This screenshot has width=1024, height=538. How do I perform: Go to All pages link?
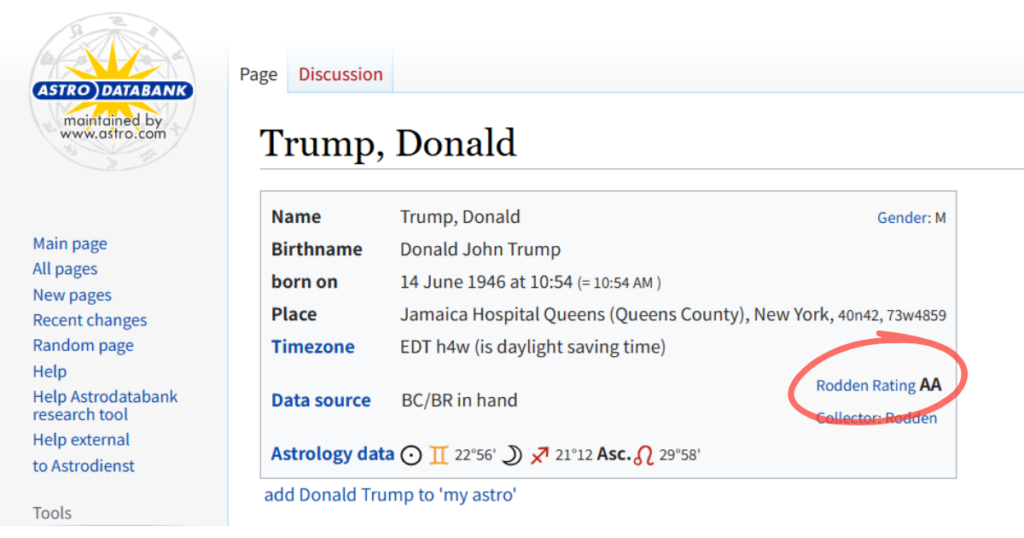click(x=65, y=269)
